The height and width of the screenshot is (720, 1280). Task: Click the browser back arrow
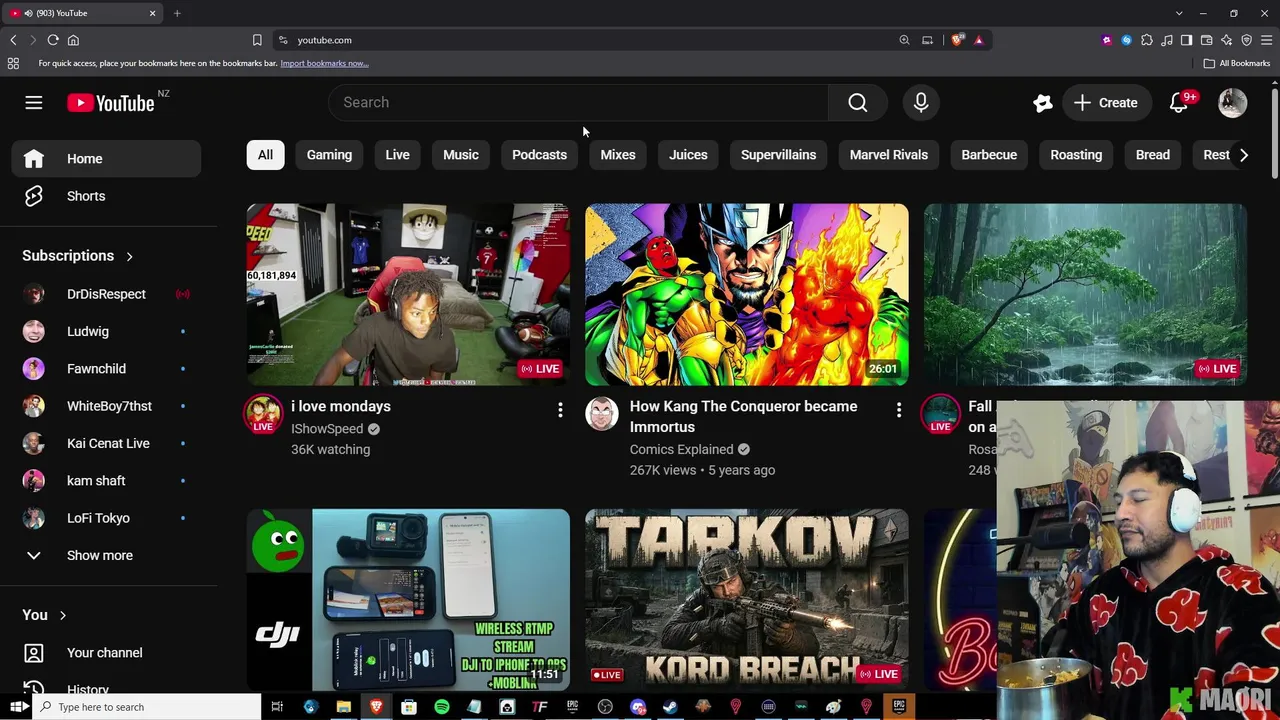pyautogui.click(x=13, y=40)
